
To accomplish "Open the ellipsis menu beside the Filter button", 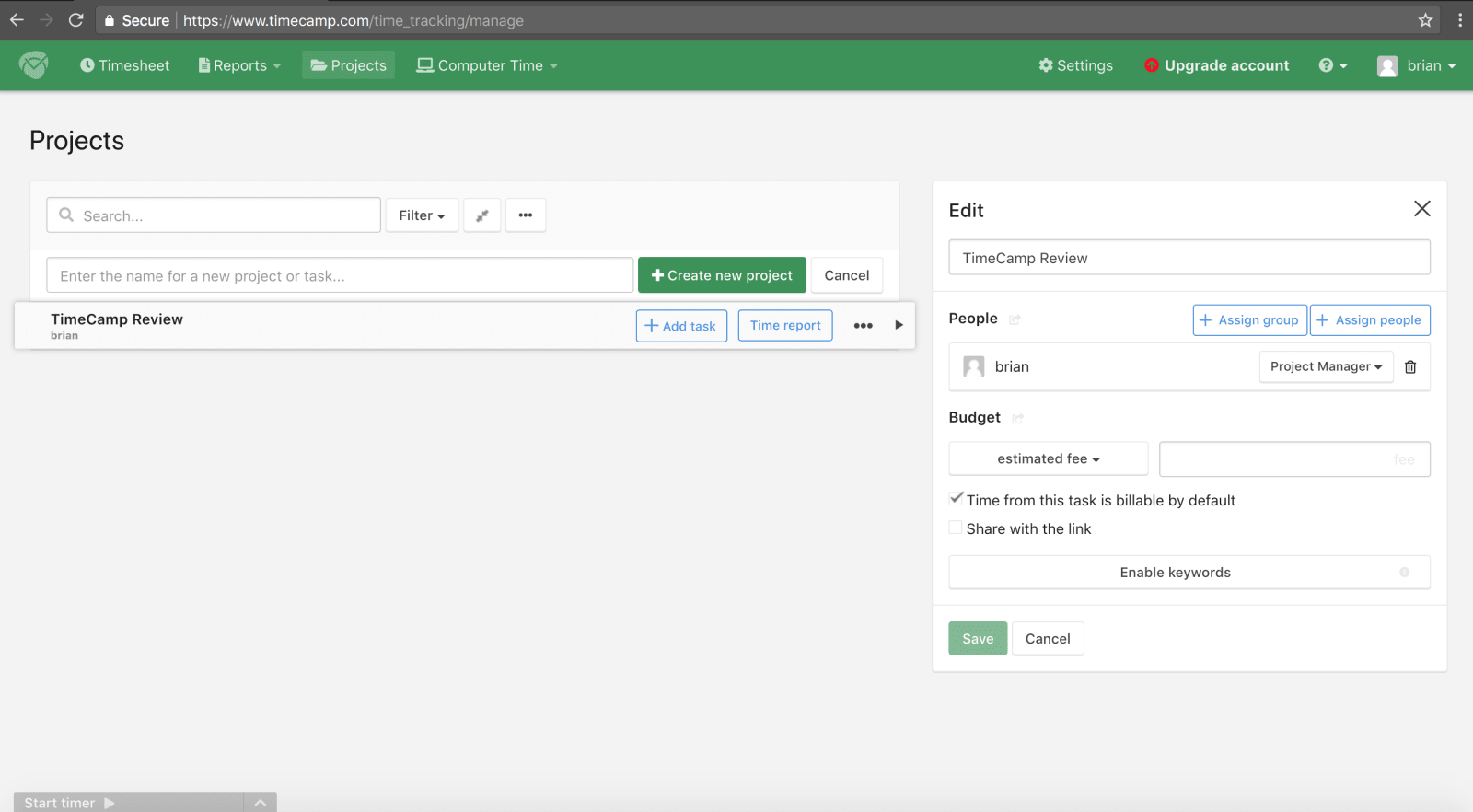I will [526, 215].
